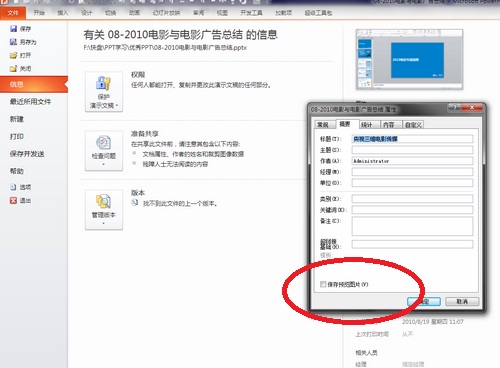Switch to the Add-ins ribbon tab
Image resolution: width=500 pixels, height=368 pixels.
[284, 13]
